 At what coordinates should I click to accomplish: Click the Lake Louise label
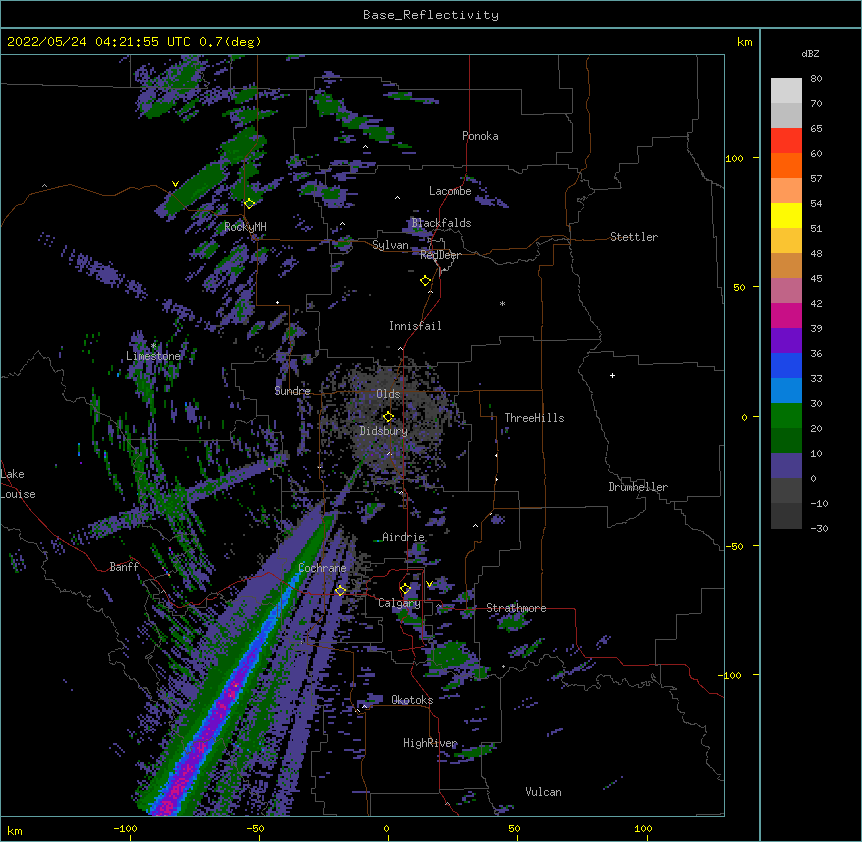pyautogui.click(x=18, y=484)
